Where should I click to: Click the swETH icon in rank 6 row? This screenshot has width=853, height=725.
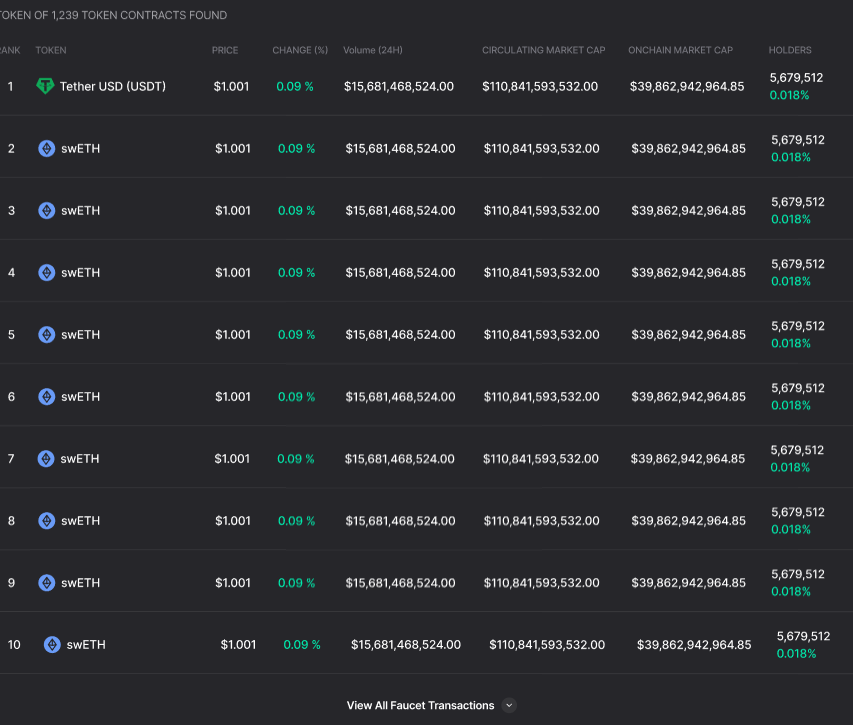point(47,396)
